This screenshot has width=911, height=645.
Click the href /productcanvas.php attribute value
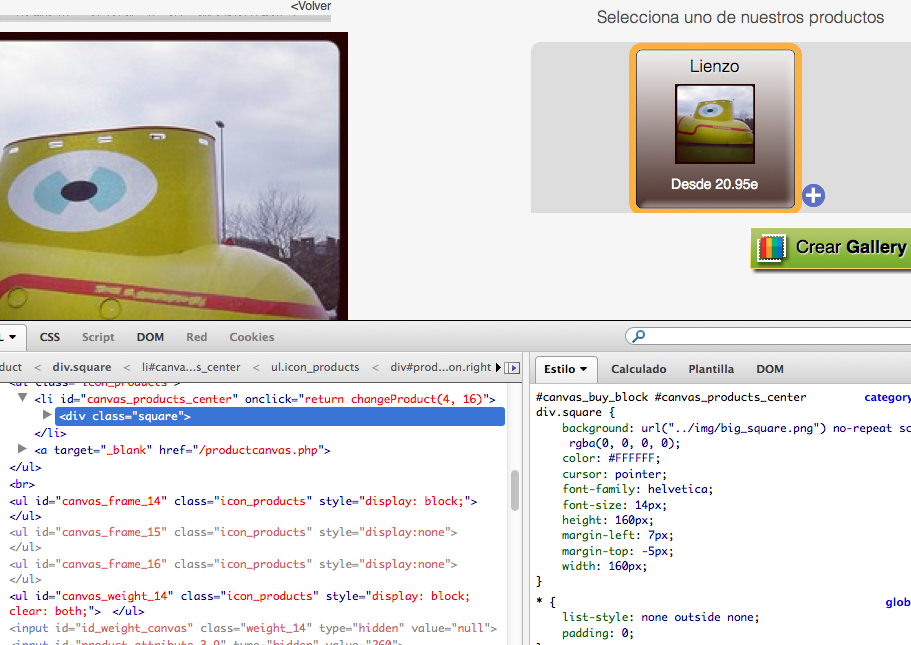pyautogui.click(x=261, y=450)
